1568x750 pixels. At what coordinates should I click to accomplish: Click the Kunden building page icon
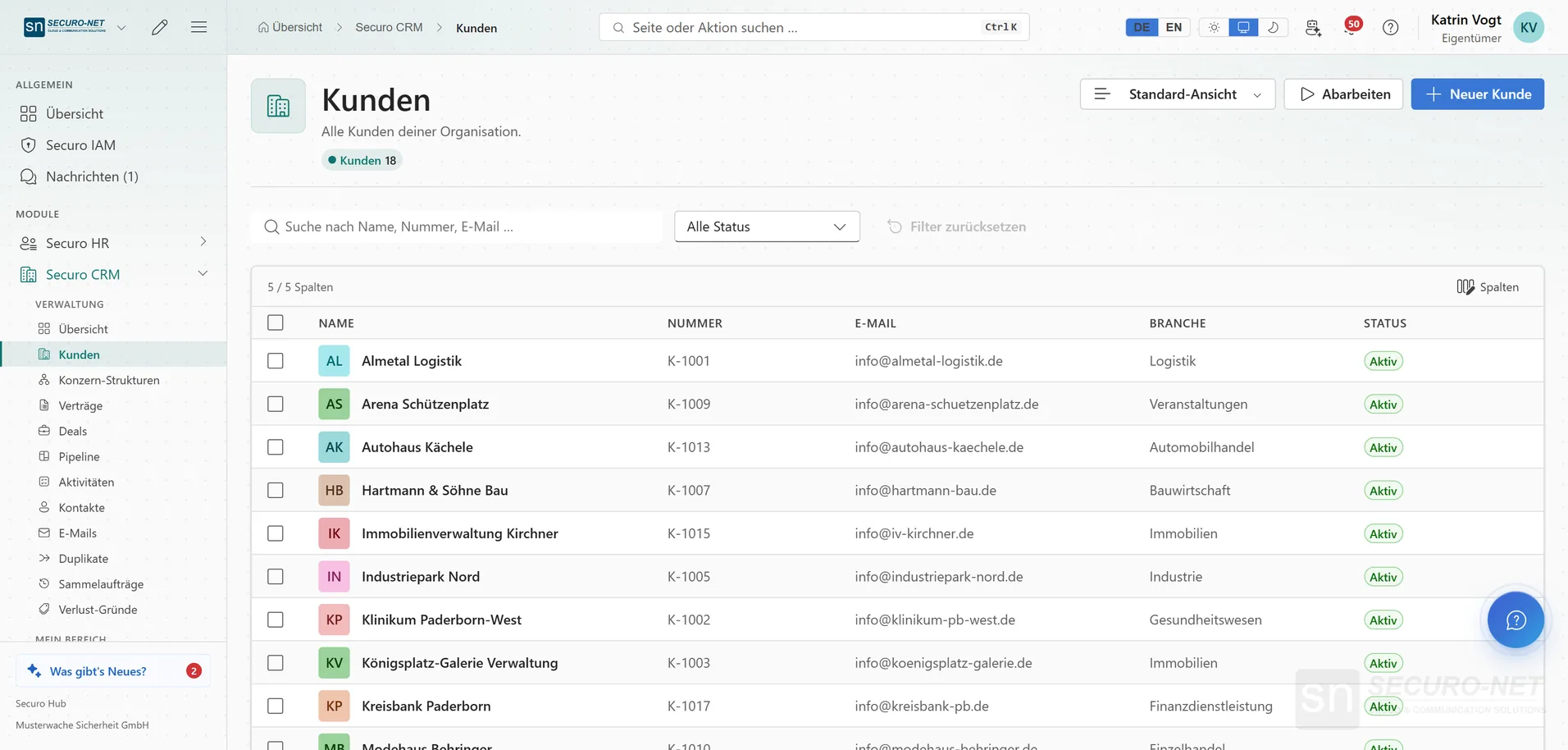[x=278, y=106]
